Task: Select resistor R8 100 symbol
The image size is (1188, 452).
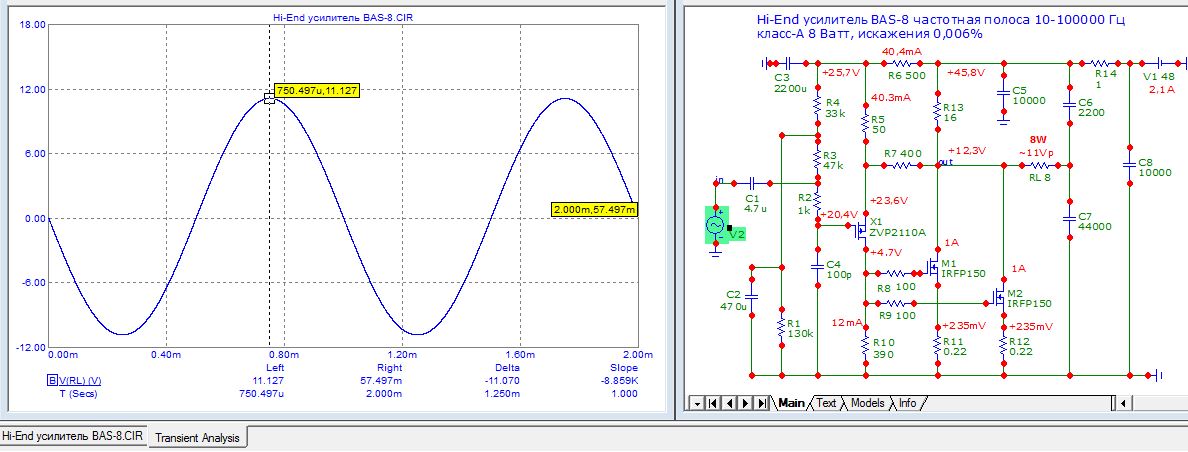Action: [x=896, y=273]
